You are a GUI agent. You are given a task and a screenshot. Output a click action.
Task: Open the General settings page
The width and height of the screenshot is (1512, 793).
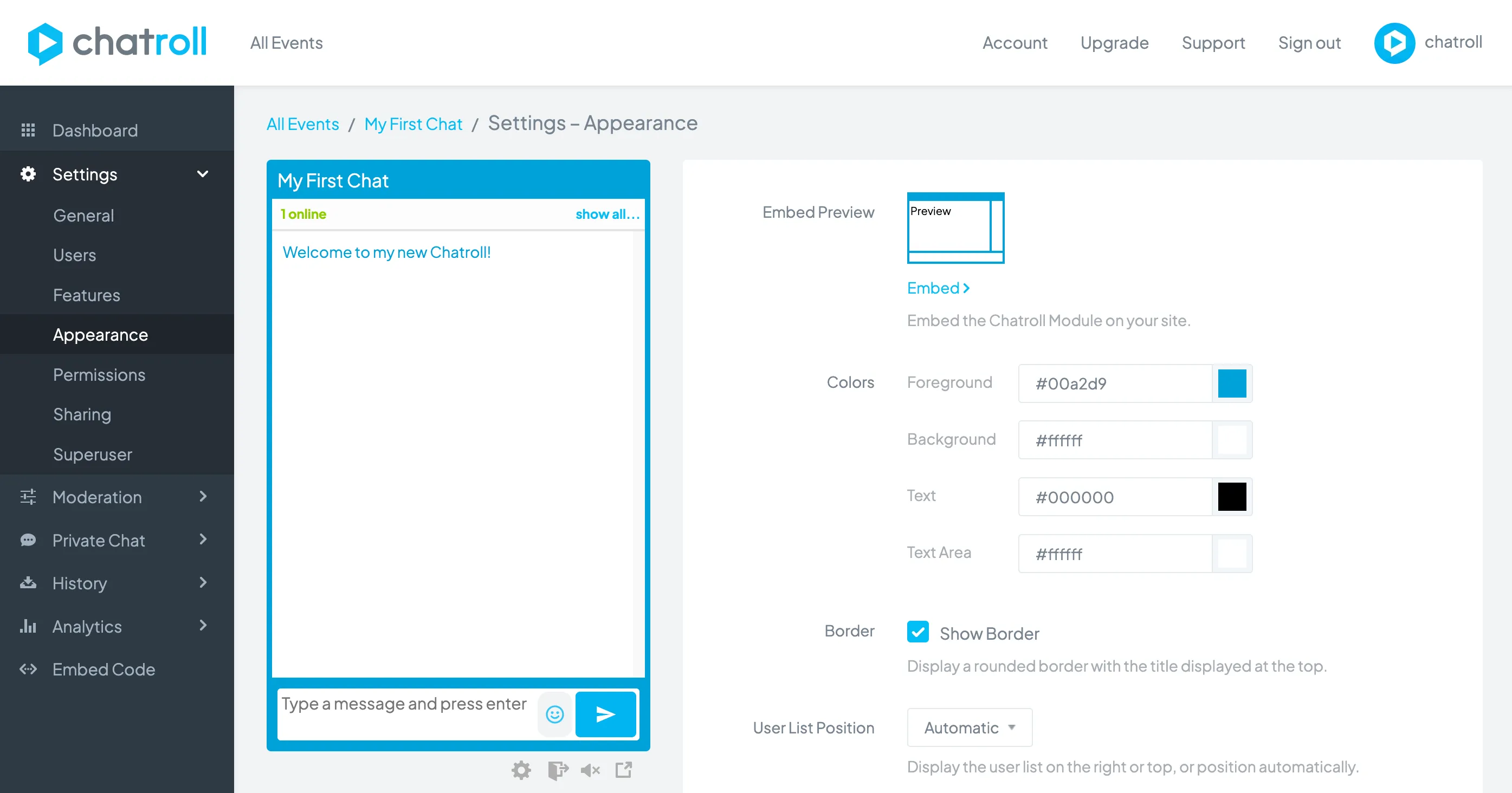pos(83,215)
